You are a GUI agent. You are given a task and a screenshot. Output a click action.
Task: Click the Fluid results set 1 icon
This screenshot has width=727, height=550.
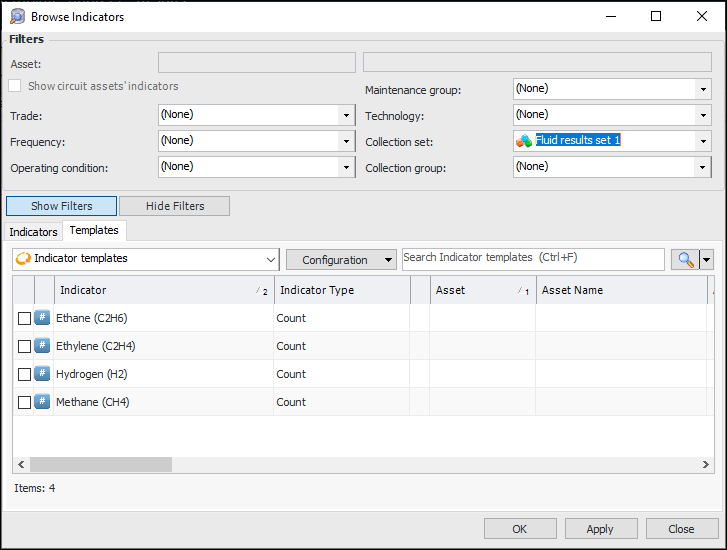point(524,141)
